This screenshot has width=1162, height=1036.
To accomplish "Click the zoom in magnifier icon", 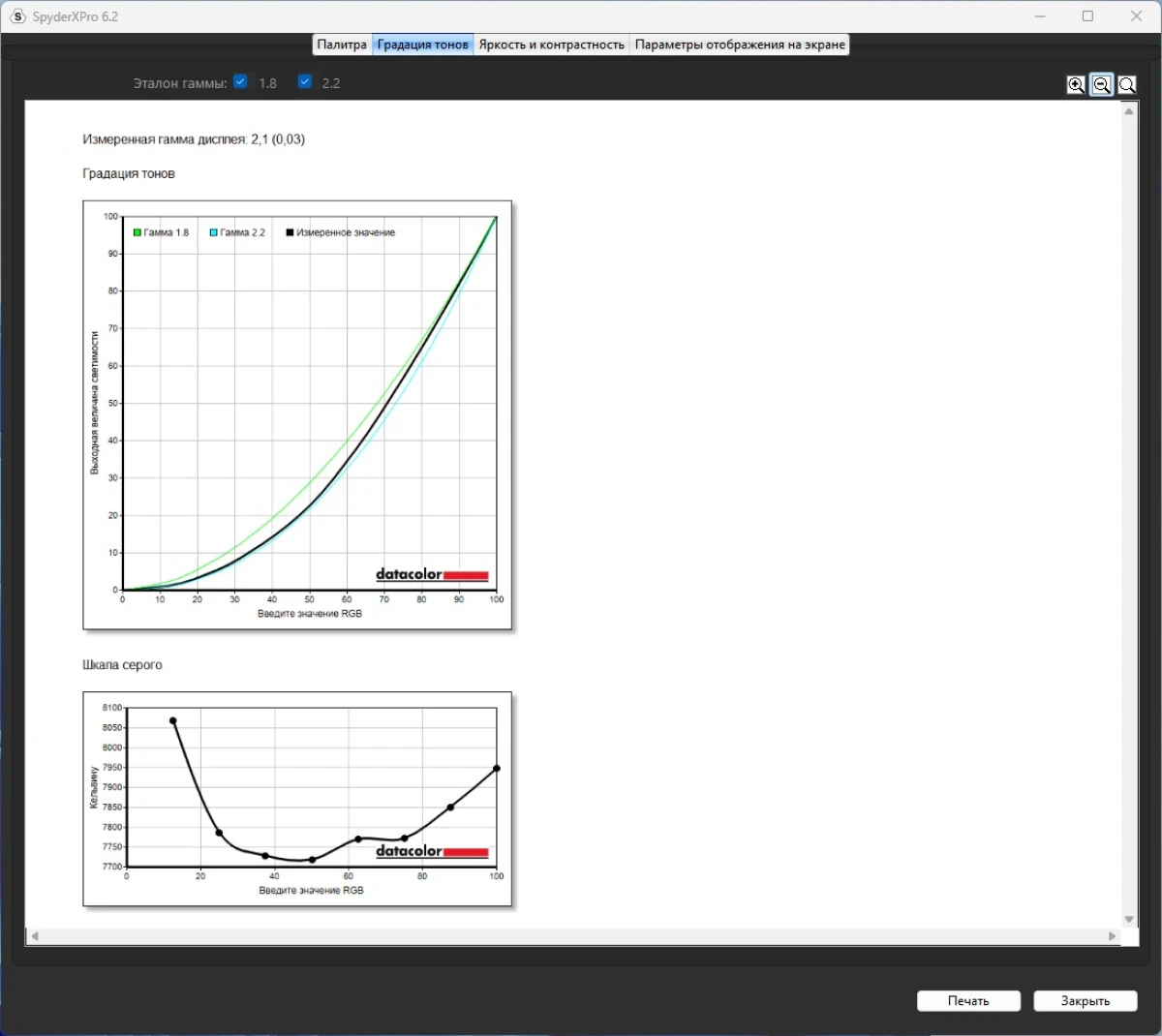I will pos(1076,85).
